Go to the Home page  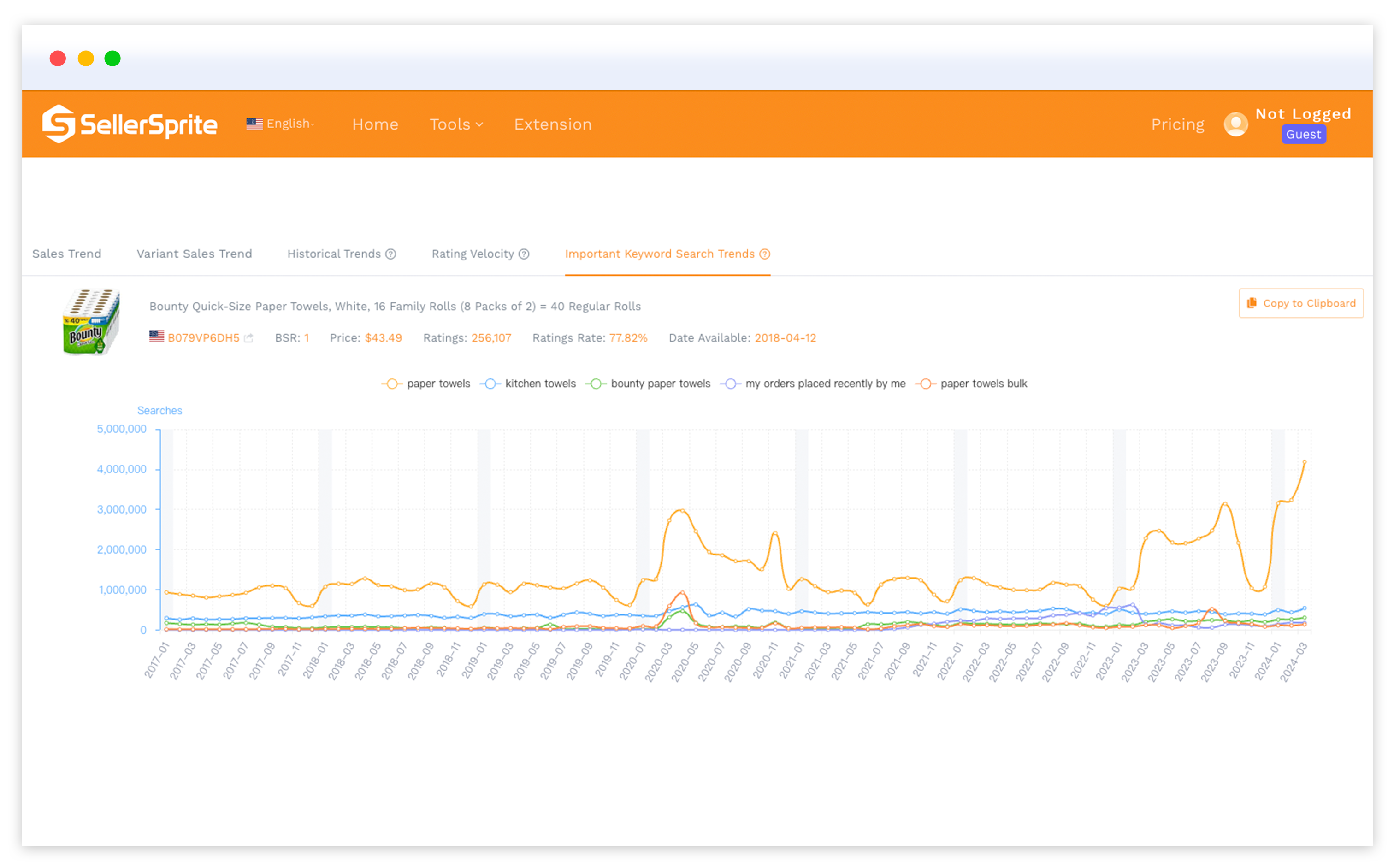tap(375, 124)
